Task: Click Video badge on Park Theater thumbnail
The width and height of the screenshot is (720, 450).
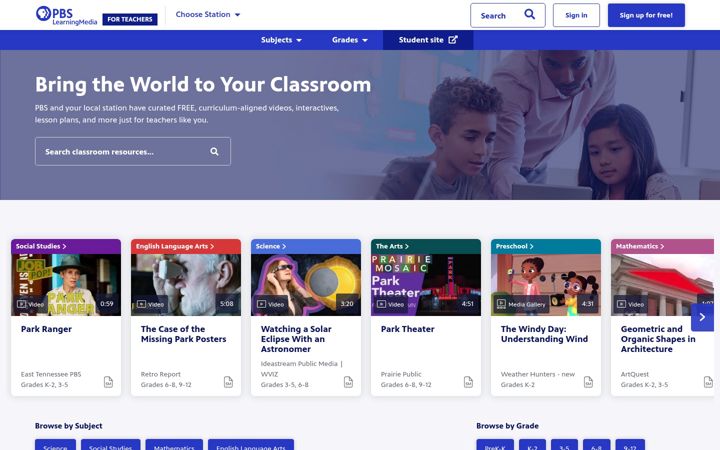Action: [x=391, y=304]
